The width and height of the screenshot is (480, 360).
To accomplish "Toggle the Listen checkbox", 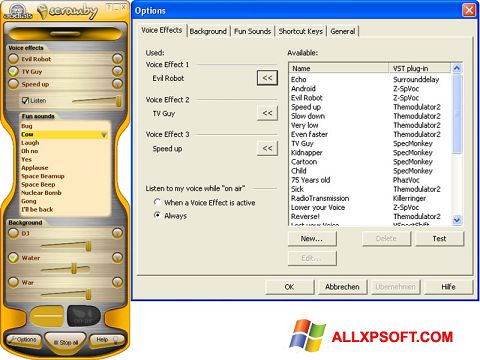I will point(25,100).
